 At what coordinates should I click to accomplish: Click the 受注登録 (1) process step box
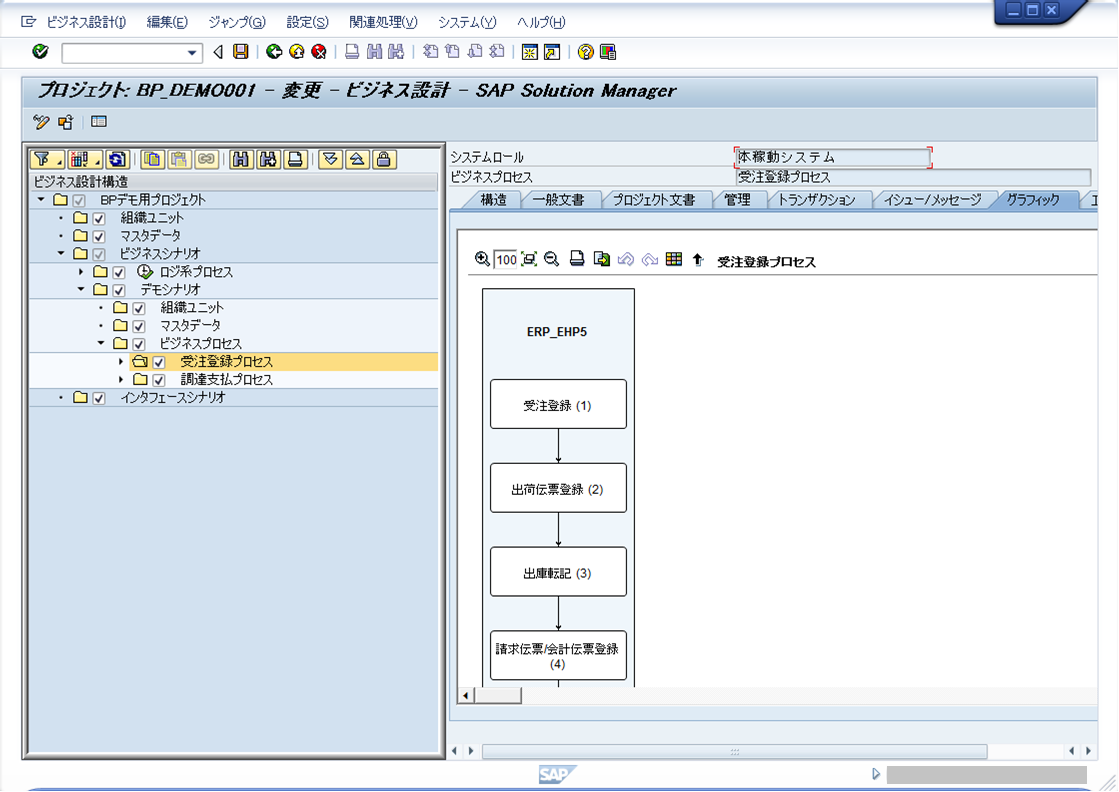pyautogui.click(x=558, y=405)
